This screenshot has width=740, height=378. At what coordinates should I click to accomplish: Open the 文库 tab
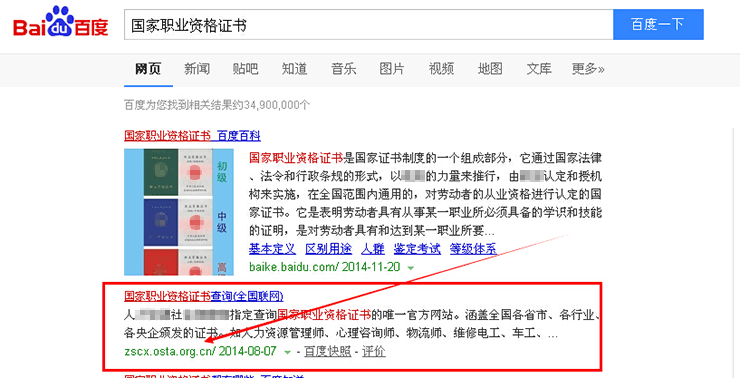point(539,69)
